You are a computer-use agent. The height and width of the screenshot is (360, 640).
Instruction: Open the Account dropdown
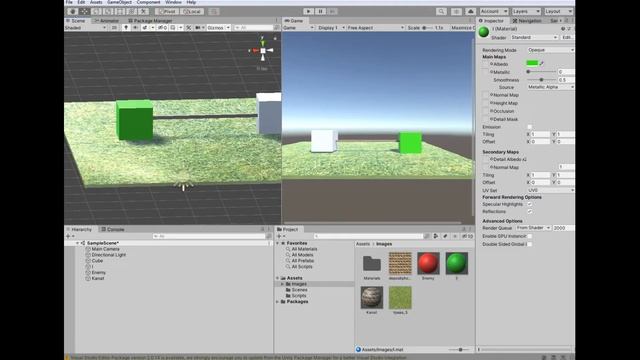[493, 11]
